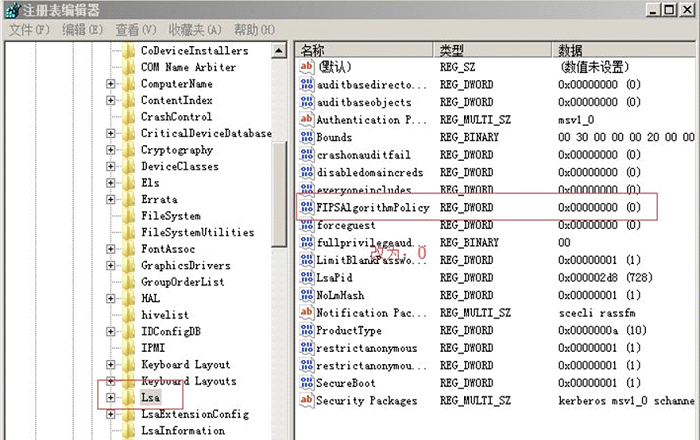
Task: Click the data cell 0x0000000a (10)
Action: pos(602,330)
